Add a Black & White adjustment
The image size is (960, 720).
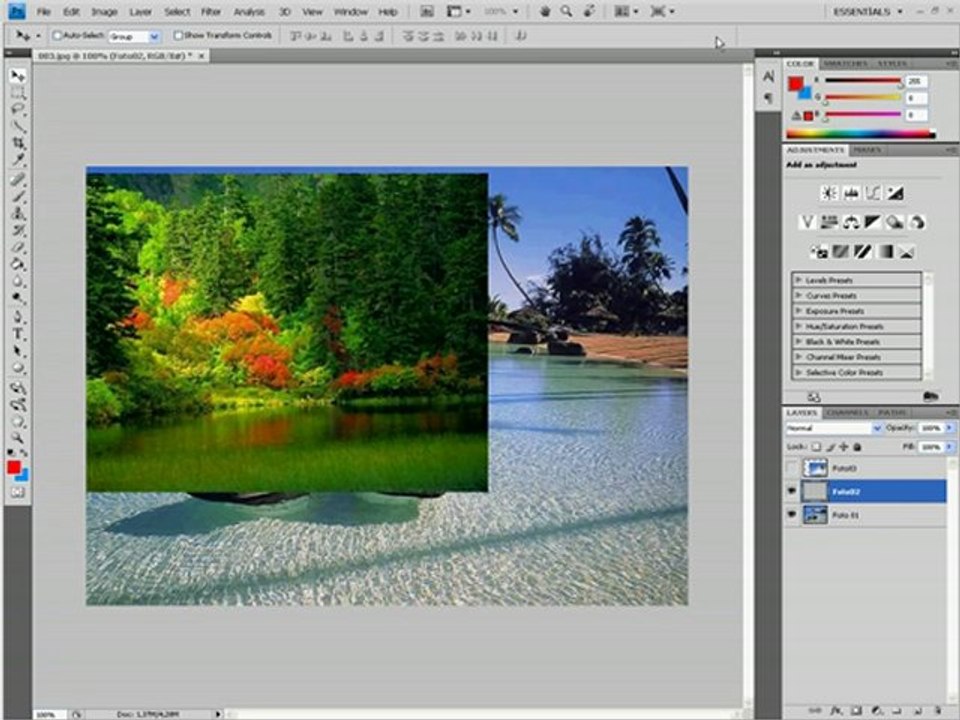pyautogui.click(x=872, y=222)
